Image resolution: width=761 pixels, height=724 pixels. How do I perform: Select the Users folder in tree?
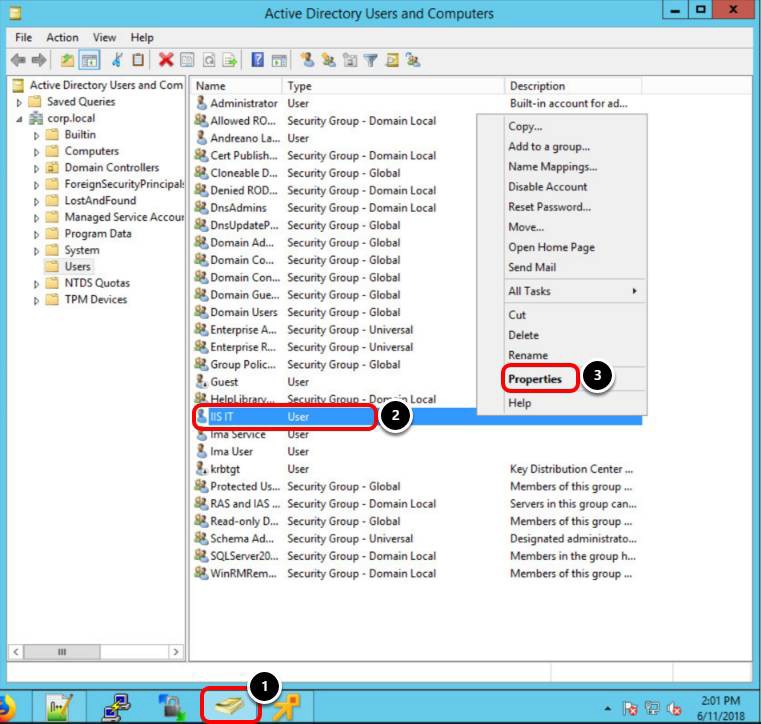coord(78,266)
